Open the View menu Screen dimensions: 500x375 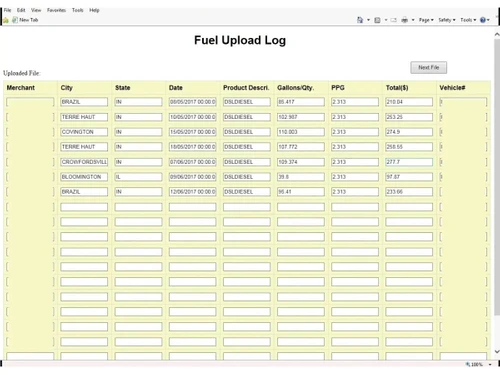(36, 10)
